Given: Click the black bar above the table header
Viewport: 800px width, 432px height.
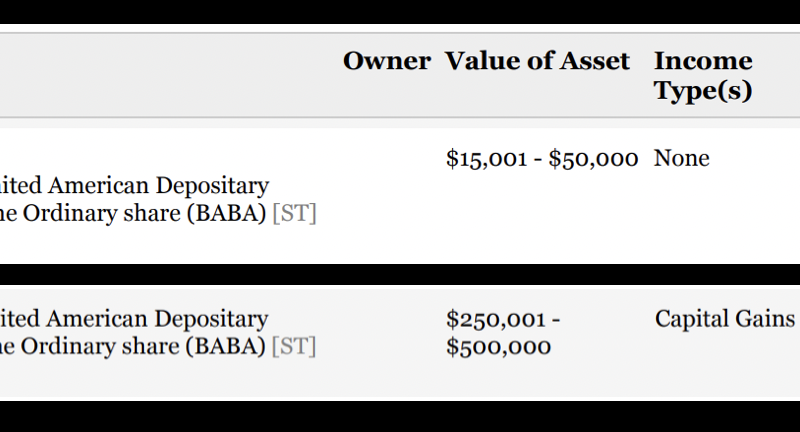Looking at the screenshot, I should click(400, 12).
